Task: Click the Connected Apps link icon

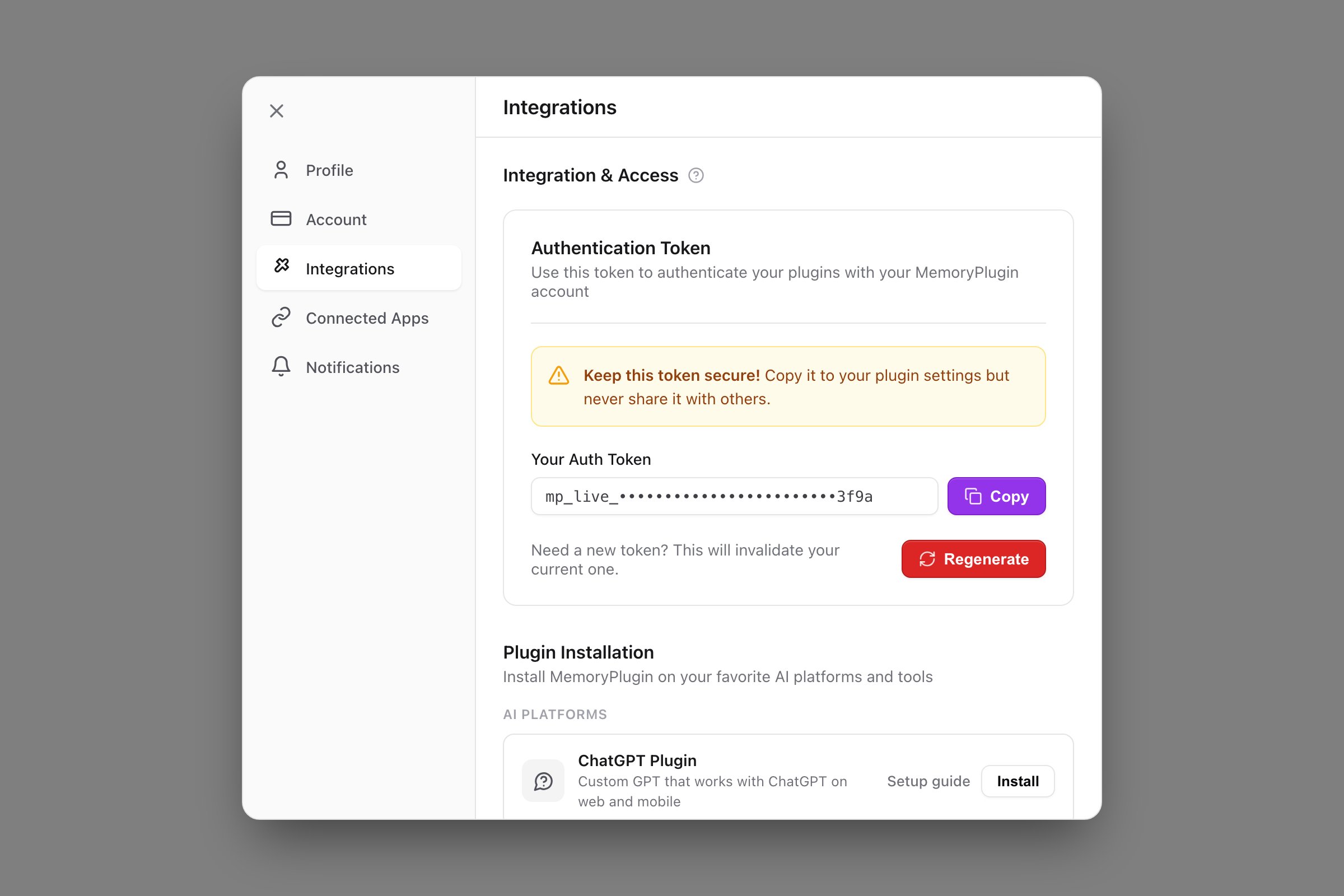Action: tap(281, 317)
